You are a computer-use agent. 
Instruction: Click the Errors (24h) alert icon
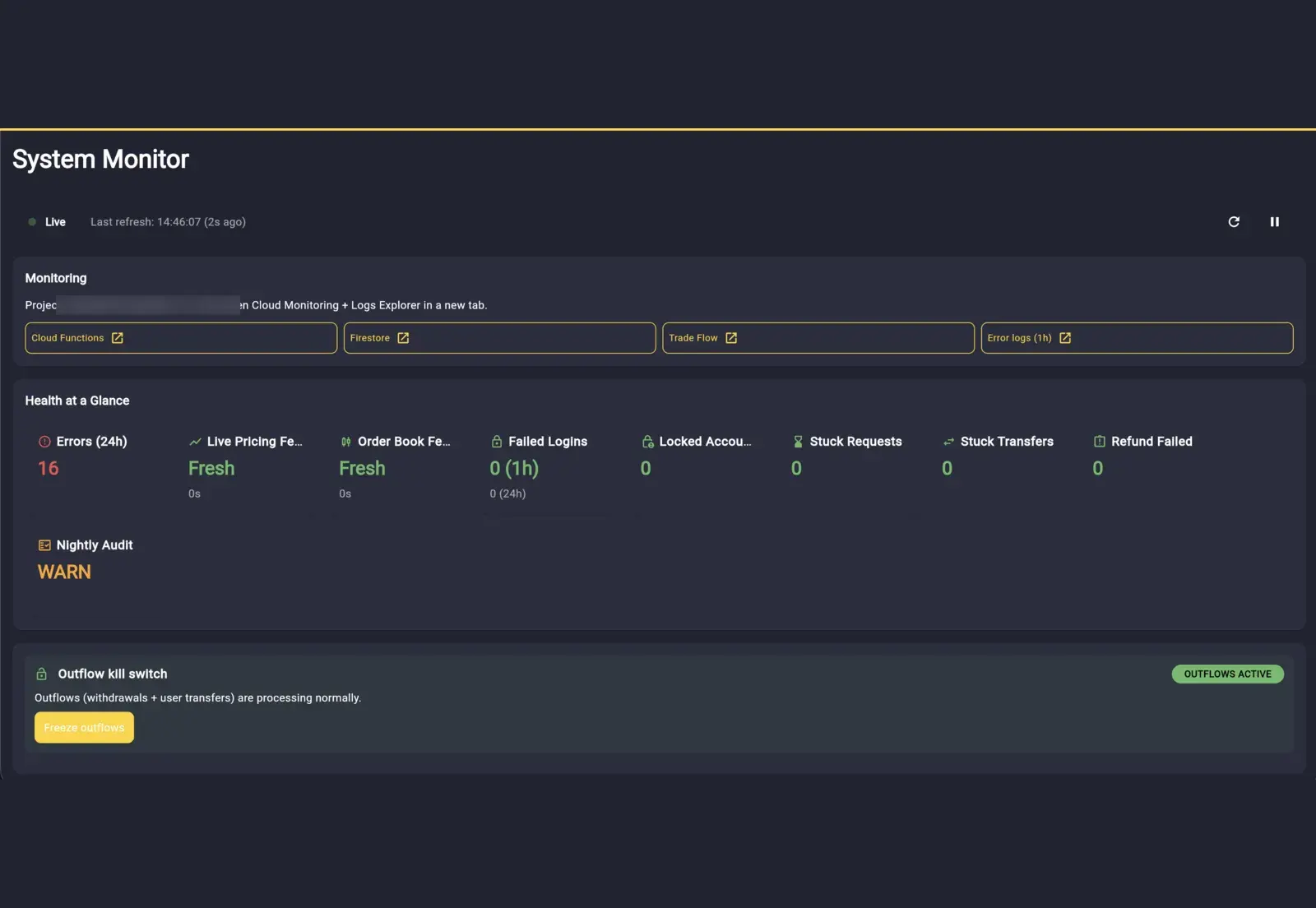(x=44, y=442)
